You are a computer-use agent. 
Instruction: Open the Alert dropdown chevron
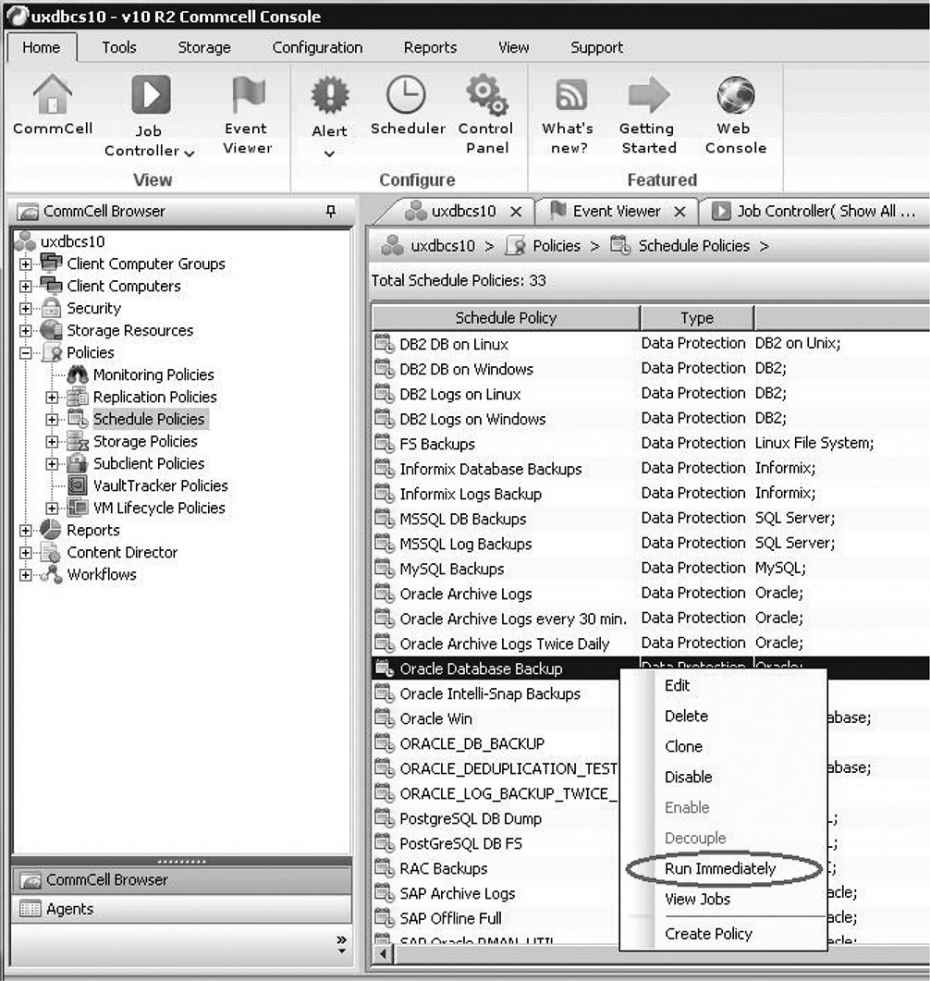(x=330, y=153)
